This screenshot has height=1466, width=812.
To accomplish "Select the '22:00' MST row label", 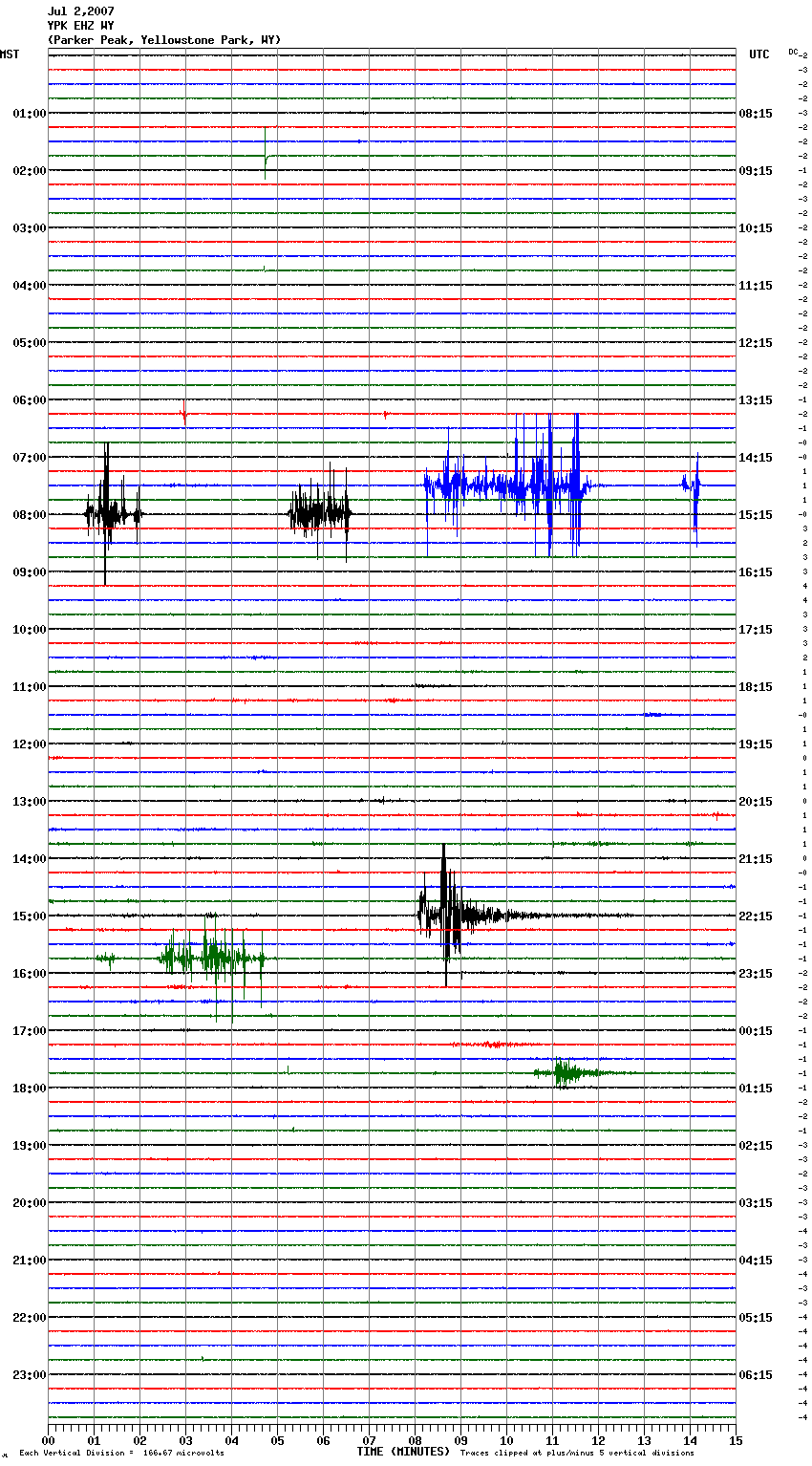I will [30, 1318].
